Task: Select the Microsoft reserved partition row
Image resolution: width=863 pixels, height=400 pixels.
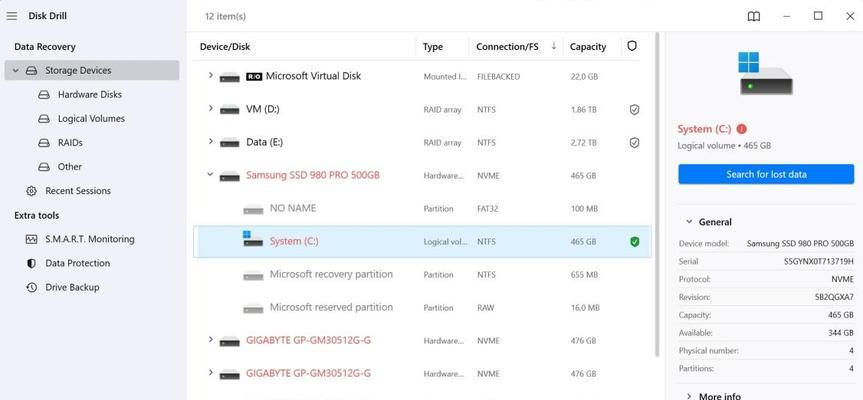Action: click(422, 308)
